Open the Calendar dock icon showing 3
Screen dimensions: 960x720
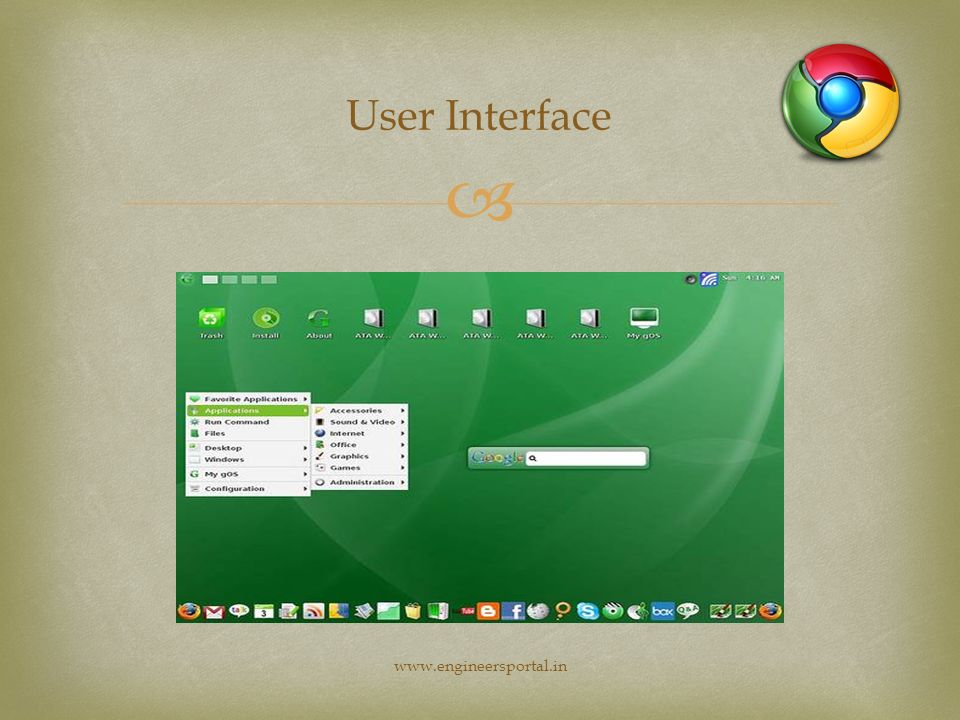[264, 611]
